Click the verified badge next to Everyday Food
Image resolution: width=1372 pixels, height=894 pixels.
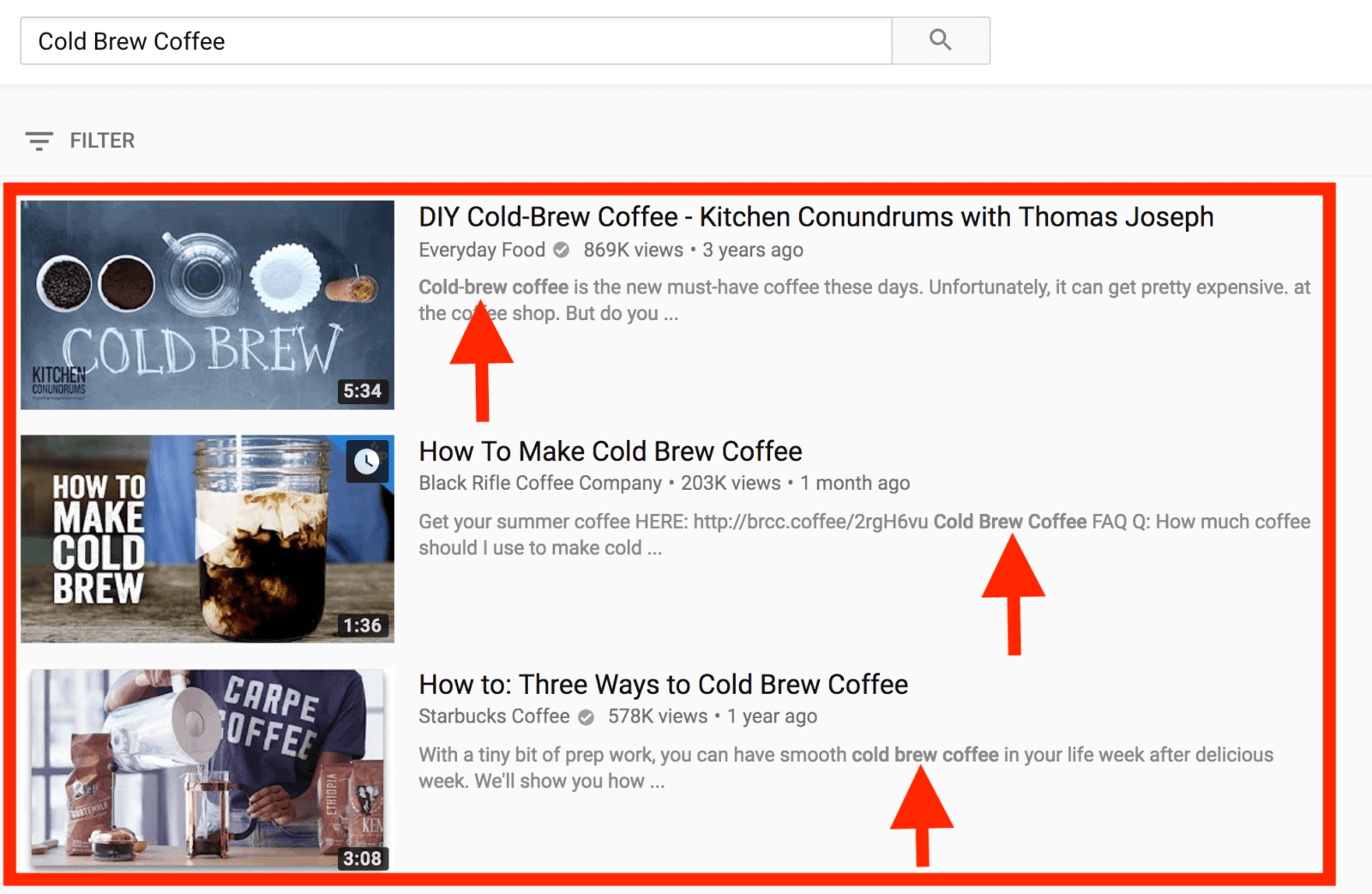coord(562,250)
